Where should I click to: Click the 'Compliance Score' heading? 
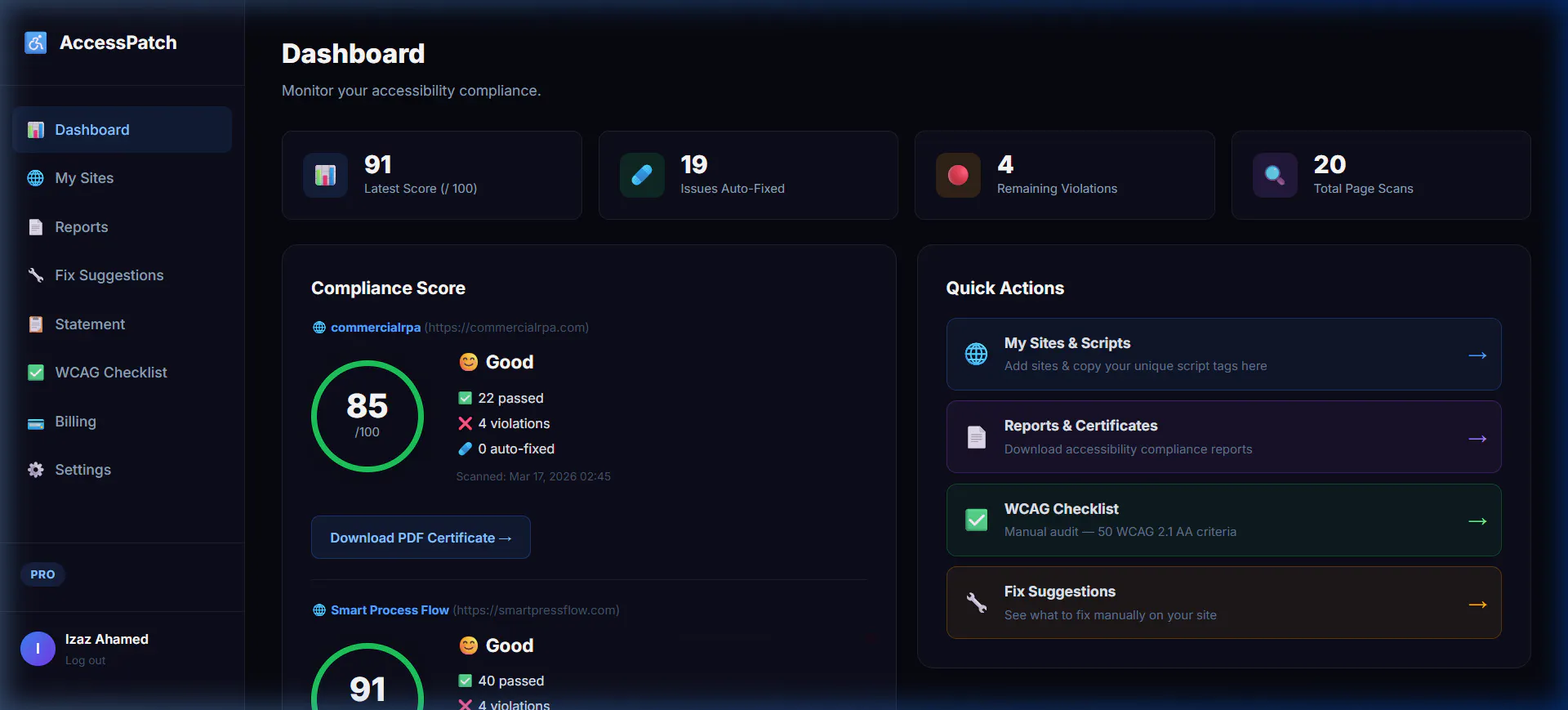(x=388, y=288)
